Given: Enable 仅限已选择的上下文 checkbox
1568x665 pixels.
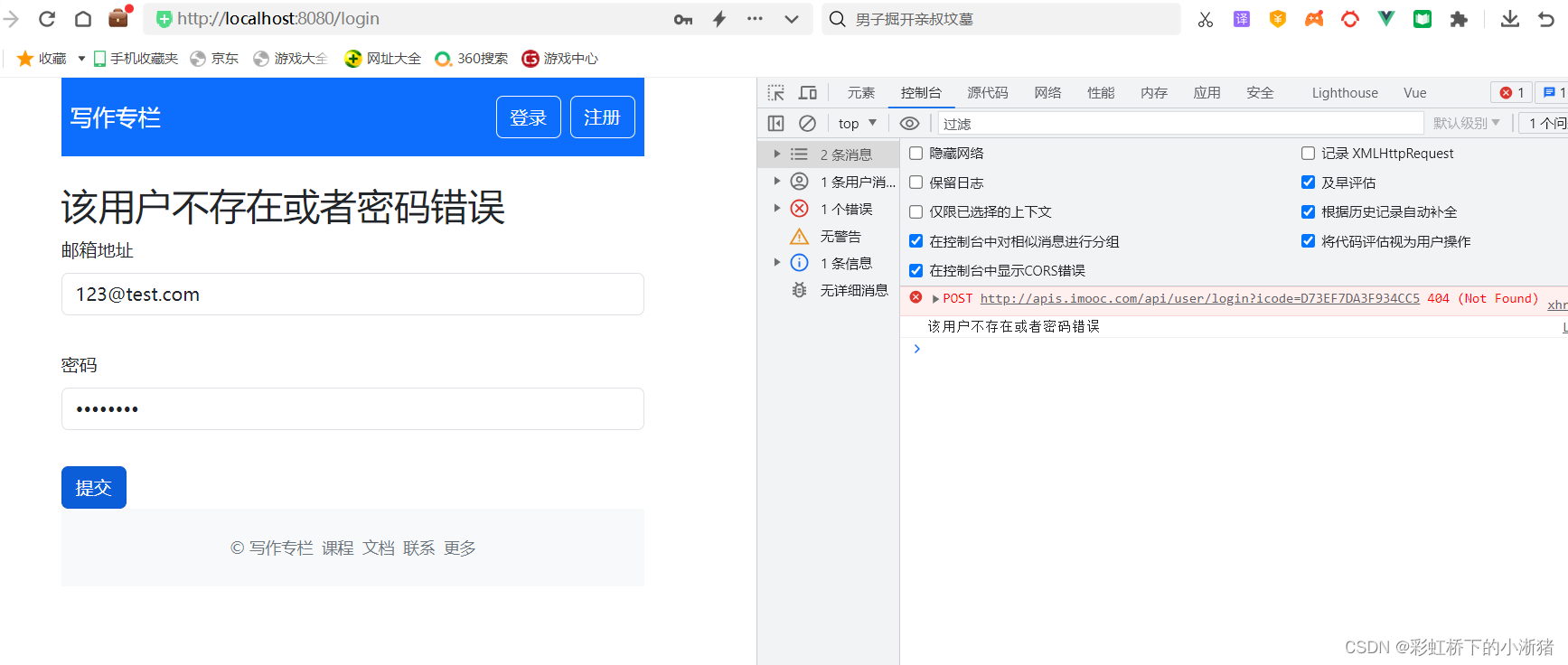Looking at the screenshot, I should pos(916,212).
